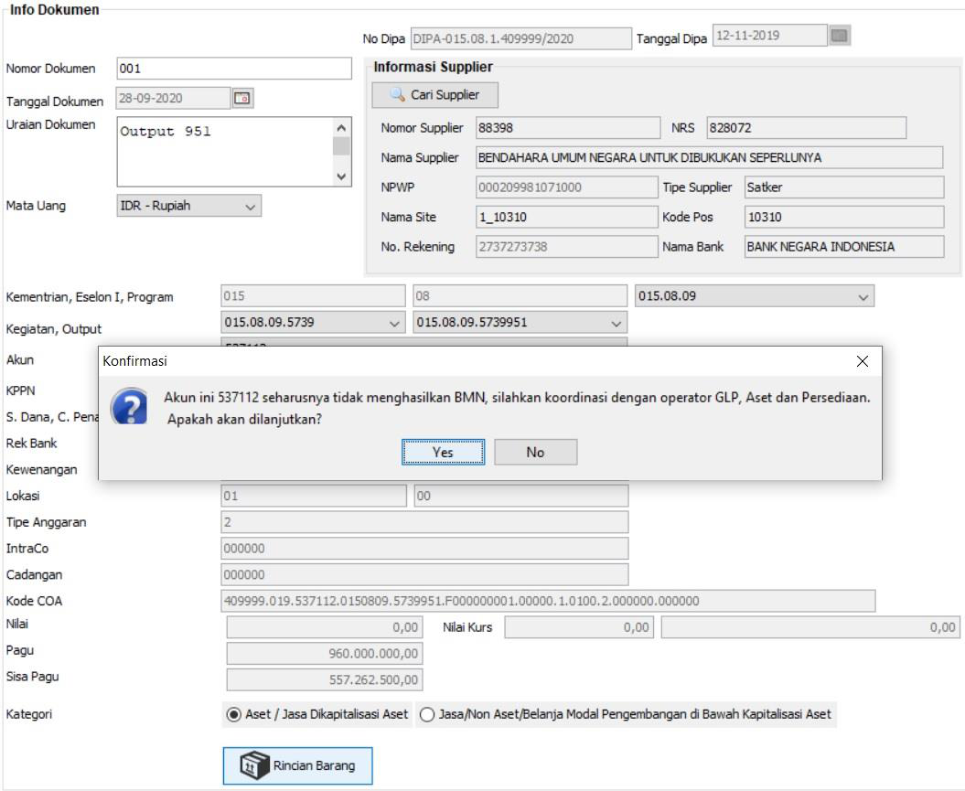The width and height of the screenshot is (965, 791).
Task: Click the Nomor Dokumen input field
Action: pos(234,69)
